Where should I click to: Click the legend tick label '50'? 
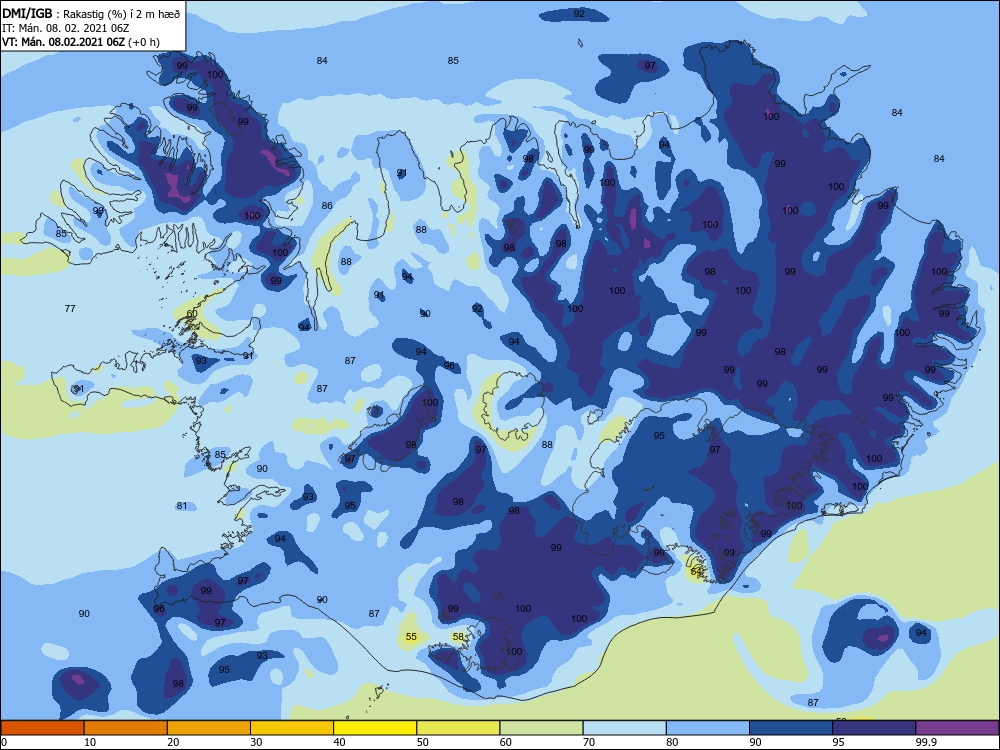(423, 742)
